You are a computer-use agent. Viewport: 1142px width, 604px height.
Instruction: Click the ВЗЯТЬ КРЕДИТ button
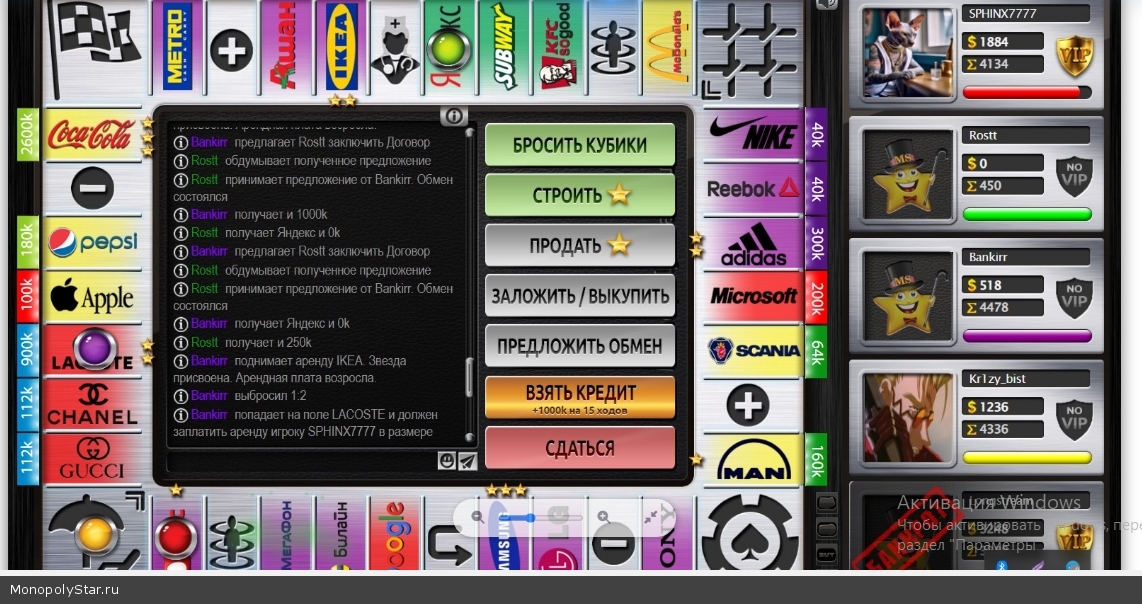click(x=580, y=397)
